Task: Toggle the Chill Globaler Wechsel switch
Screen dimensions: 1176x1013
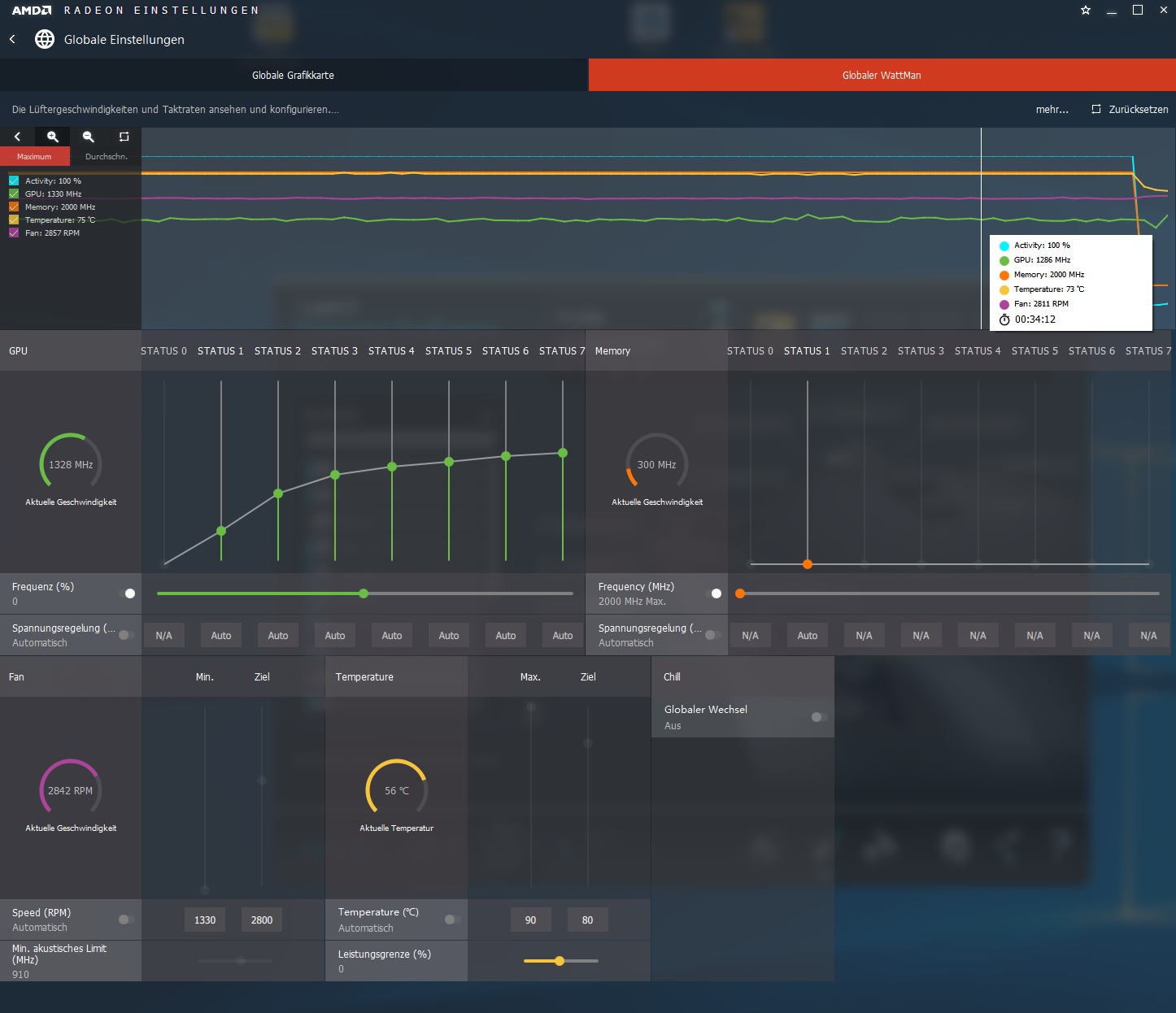Action: click(x=819, y=717)
